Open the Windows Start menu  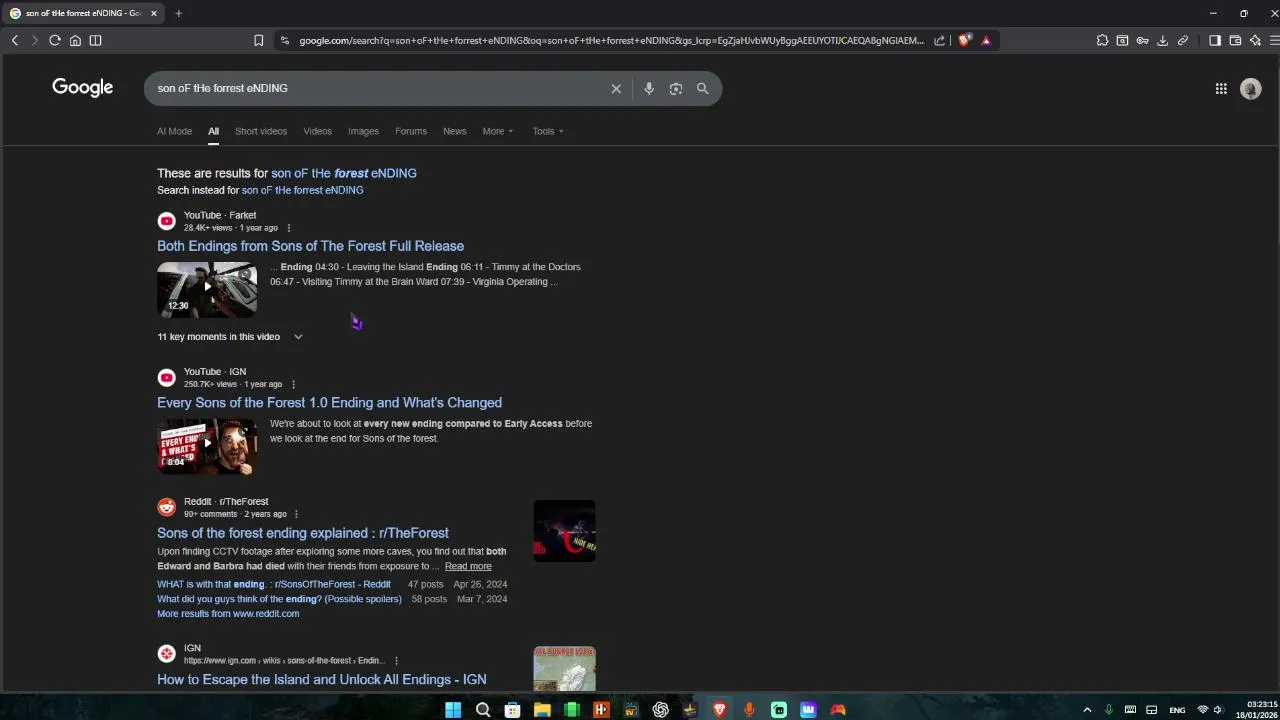coord(453,710)
